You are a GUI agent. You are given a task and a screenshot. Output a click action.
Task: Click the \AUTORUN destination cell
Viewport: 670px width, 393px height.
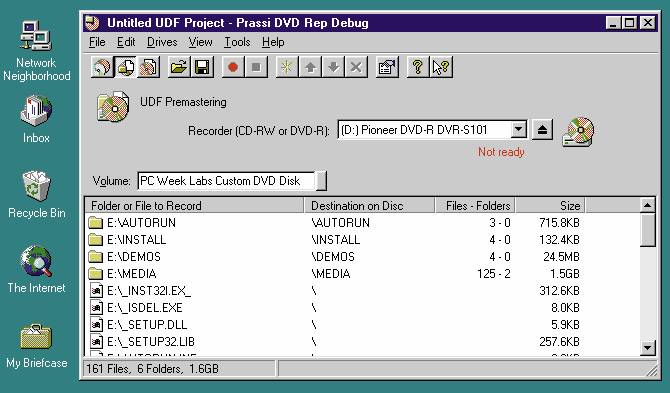coord(341,223)
